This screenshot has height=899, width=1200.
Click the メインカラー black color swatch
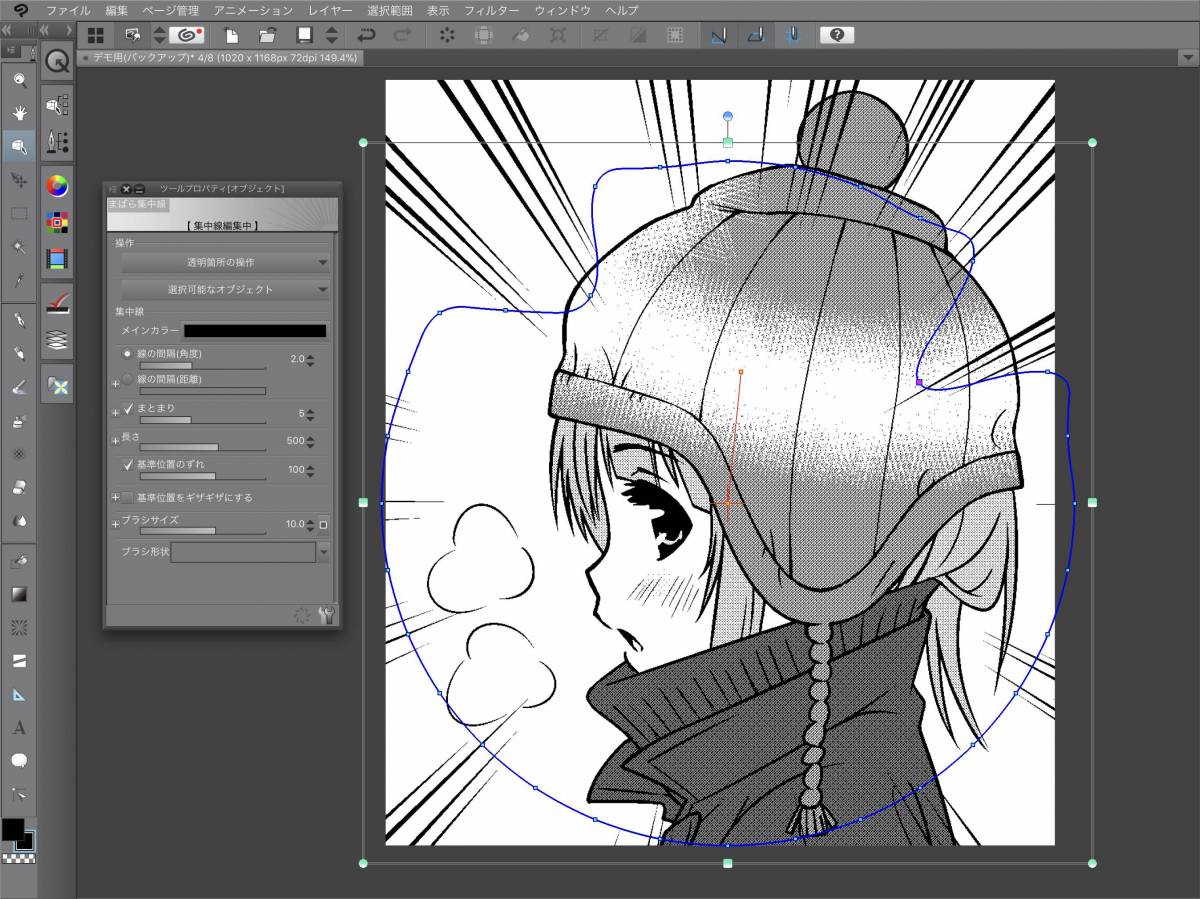coord(255,330)
